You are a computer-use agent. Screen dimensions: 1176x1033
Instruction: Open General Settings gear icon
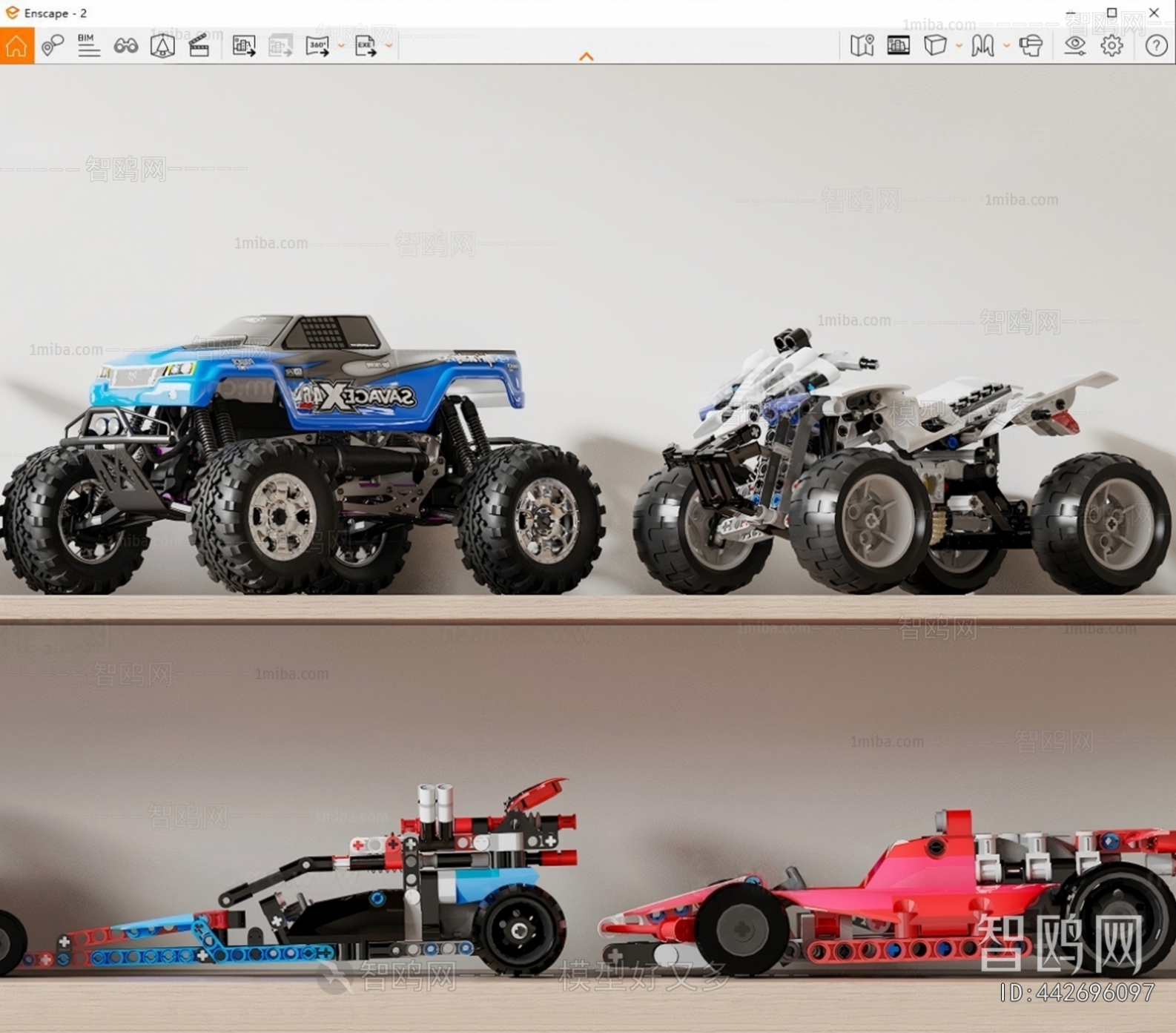tap(1111, 46)
